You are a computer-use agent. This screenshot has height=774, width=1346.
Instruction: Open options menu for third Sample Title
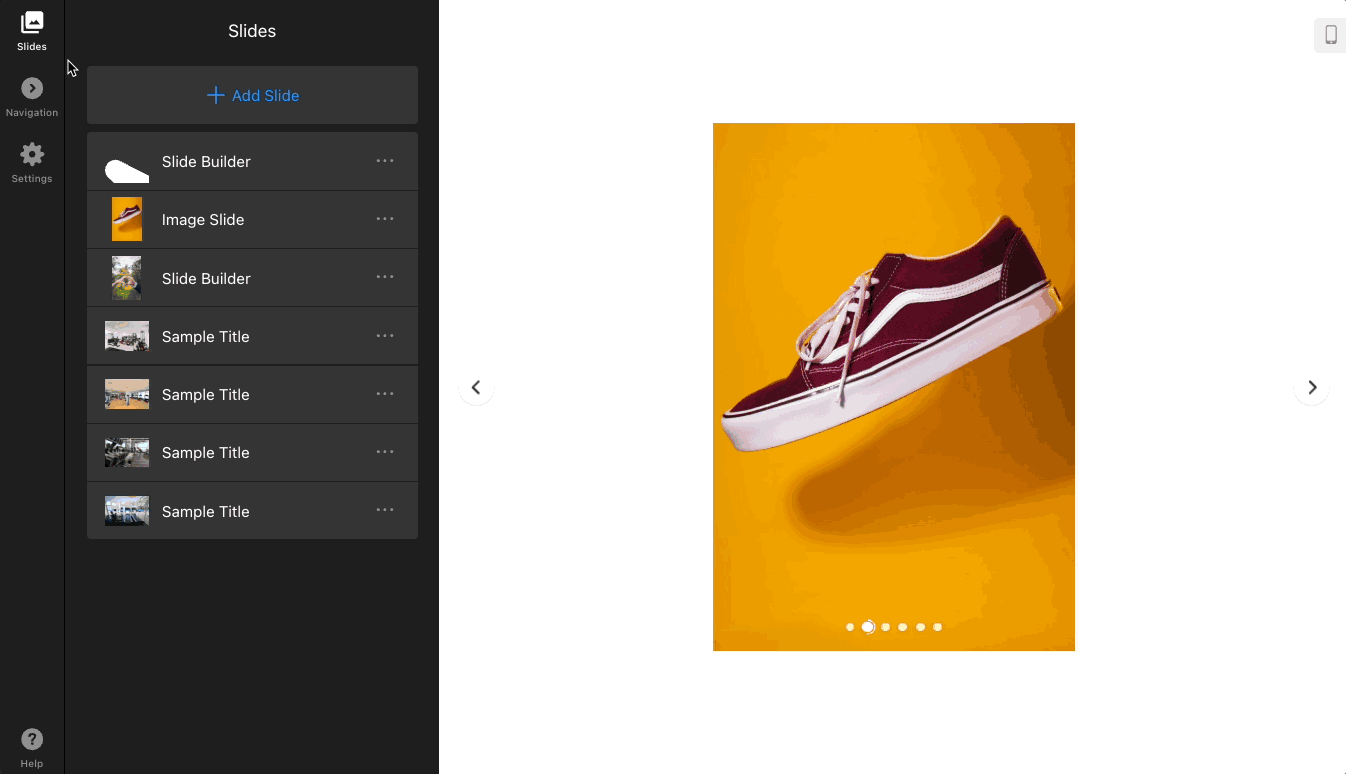pyautogui.click(x=385, y=452)
